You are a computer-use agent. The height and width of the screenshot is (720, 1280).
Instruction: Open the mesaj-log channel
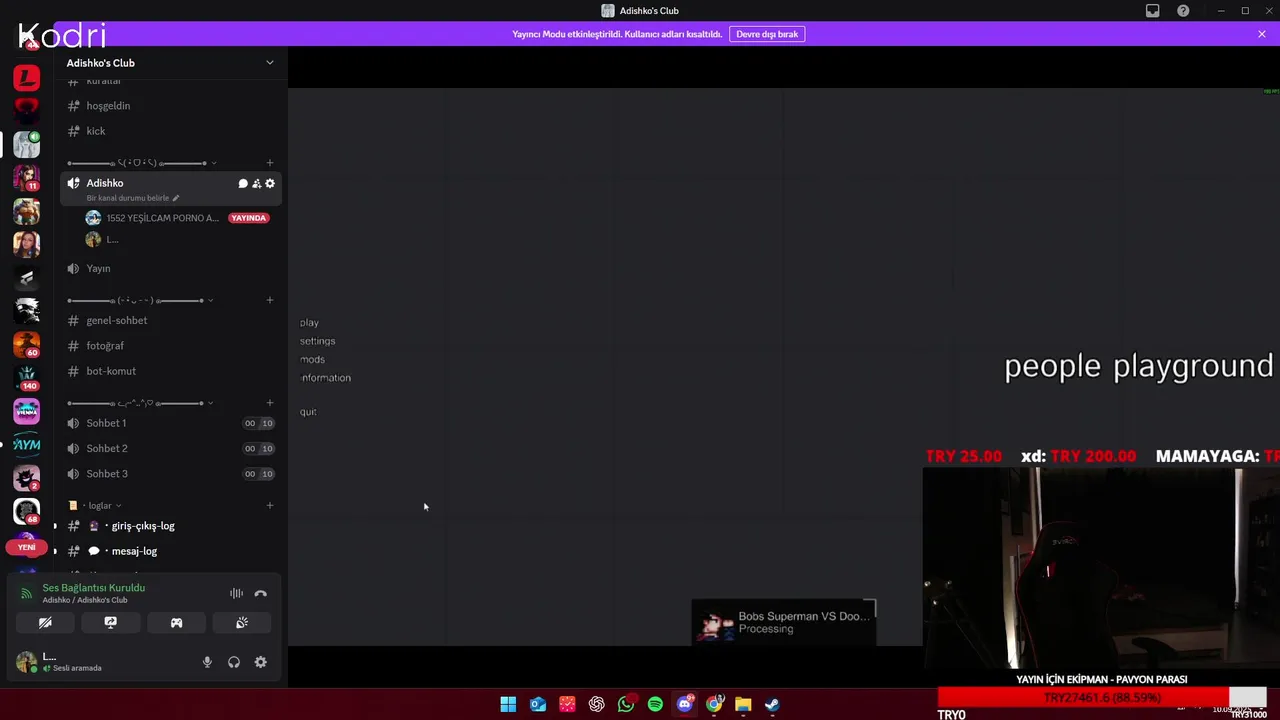(170, 551)
